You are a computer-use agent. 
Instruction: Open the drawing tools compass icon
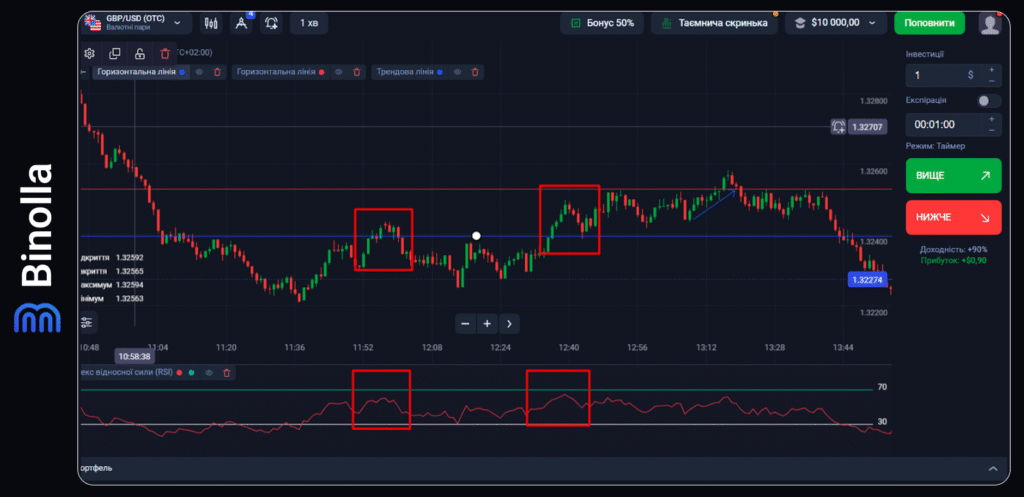coord(241,22)
